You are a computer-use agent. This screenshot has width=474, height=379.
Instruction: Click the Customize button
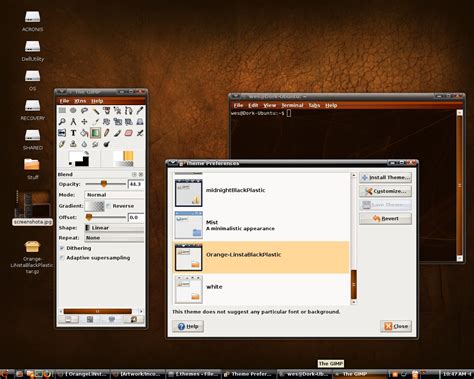pos(385,191)
